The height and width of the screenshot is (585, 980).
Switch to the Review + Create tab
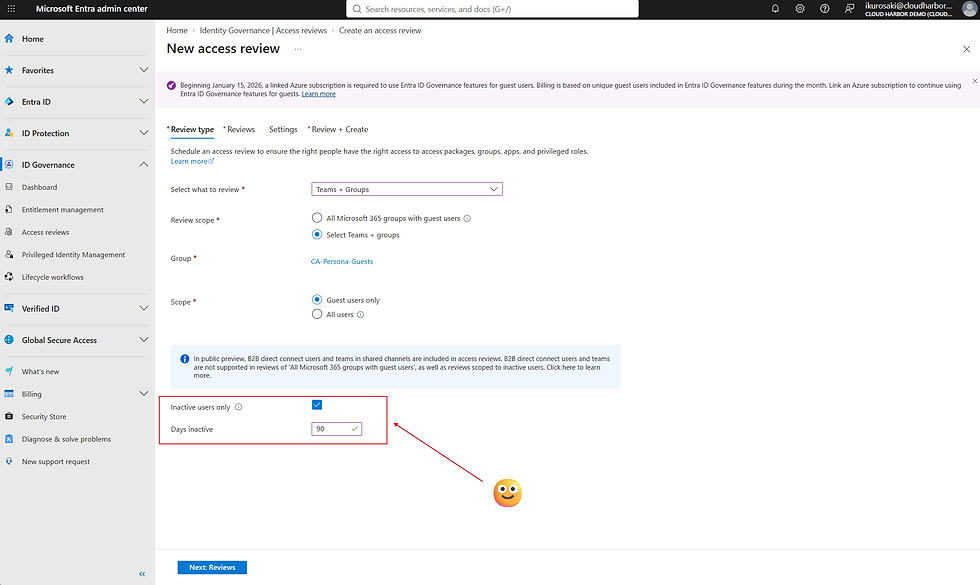(x=339, y=129)
